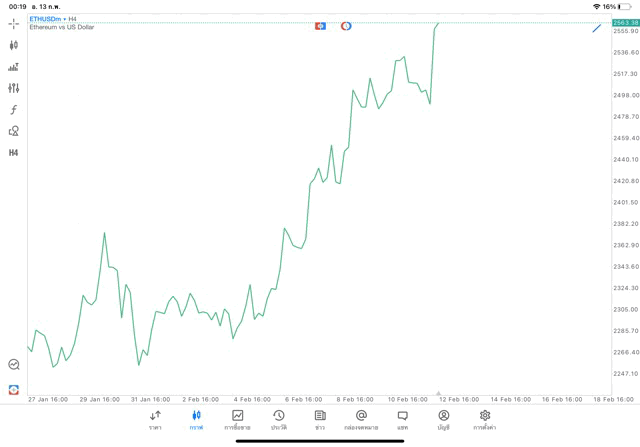Open the ข่าว (News) tab

click(x=320, y=420)
